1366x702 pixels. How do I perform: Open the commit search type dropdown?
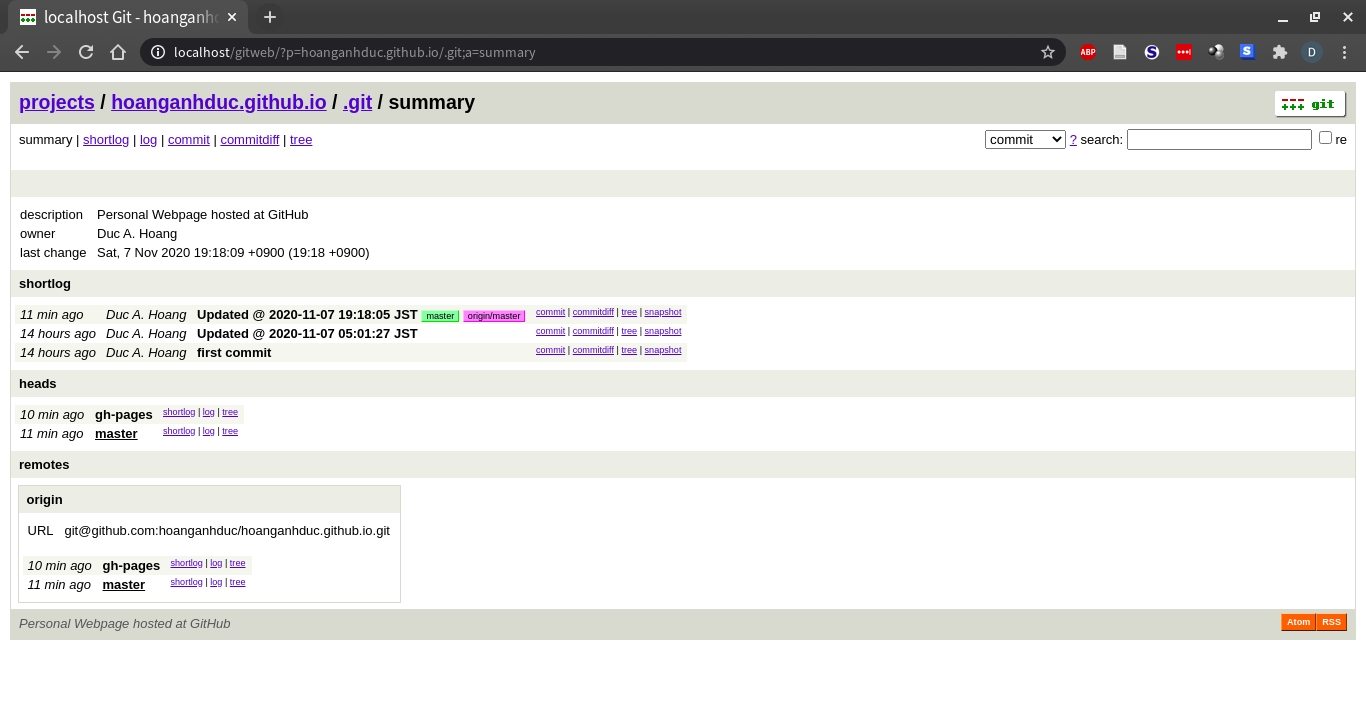coord(1025,140)
